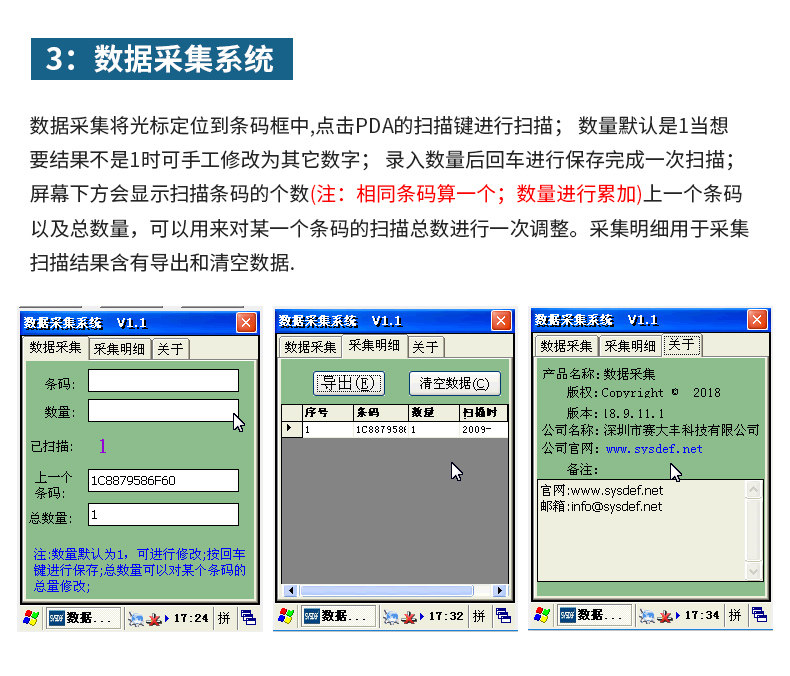Click horizontal scrollbar right arrow in grid
The width and height of the screenshot is (790, 676).
click(500, 590)
